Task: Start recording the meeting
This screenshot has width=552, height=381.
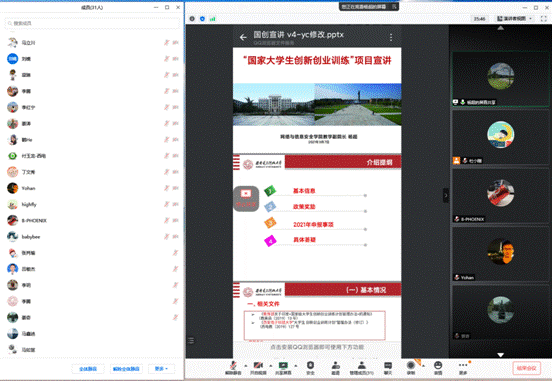Action: coord(411,368)
